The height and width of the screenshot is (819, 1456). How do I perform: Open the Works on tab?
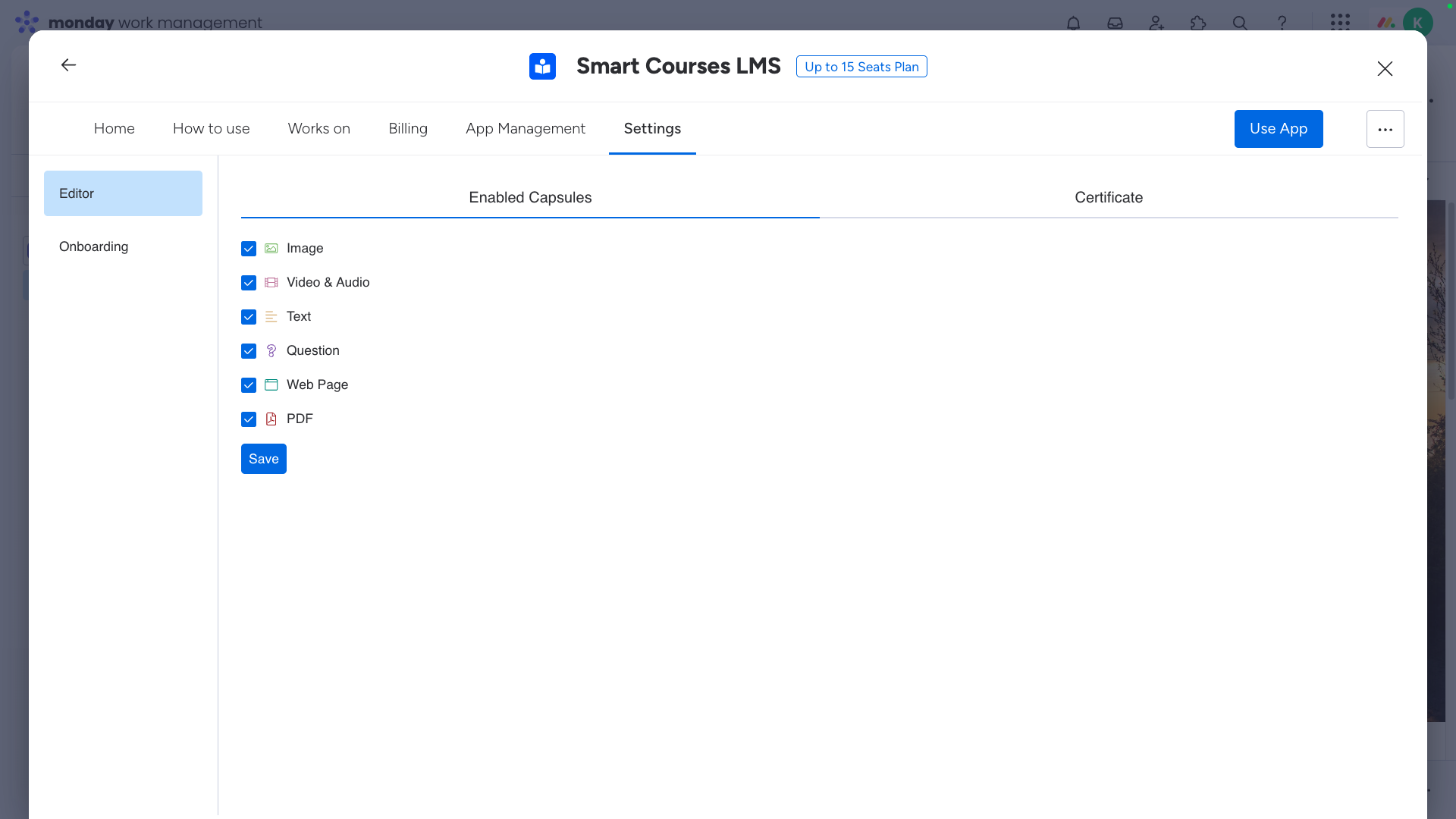(319, 129)
